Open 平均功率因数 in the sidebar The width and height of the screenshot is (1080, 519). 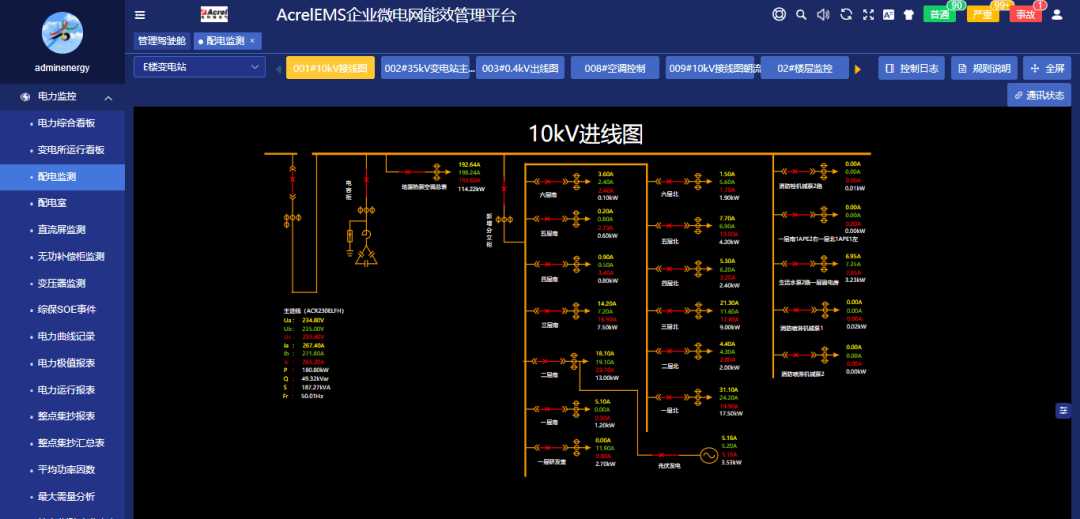click(x=63, y=470)
